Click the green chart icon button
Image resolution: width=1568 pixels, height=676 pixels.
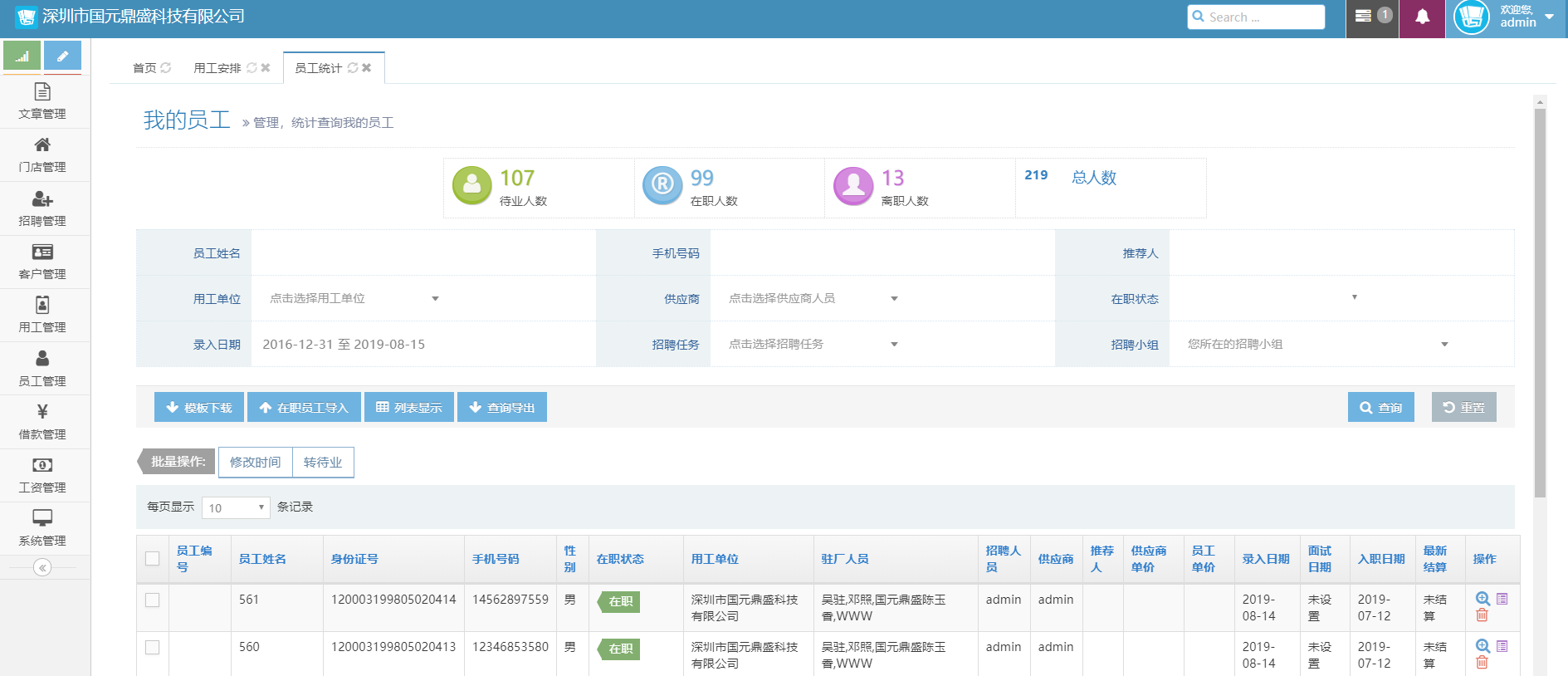point(22,56)
